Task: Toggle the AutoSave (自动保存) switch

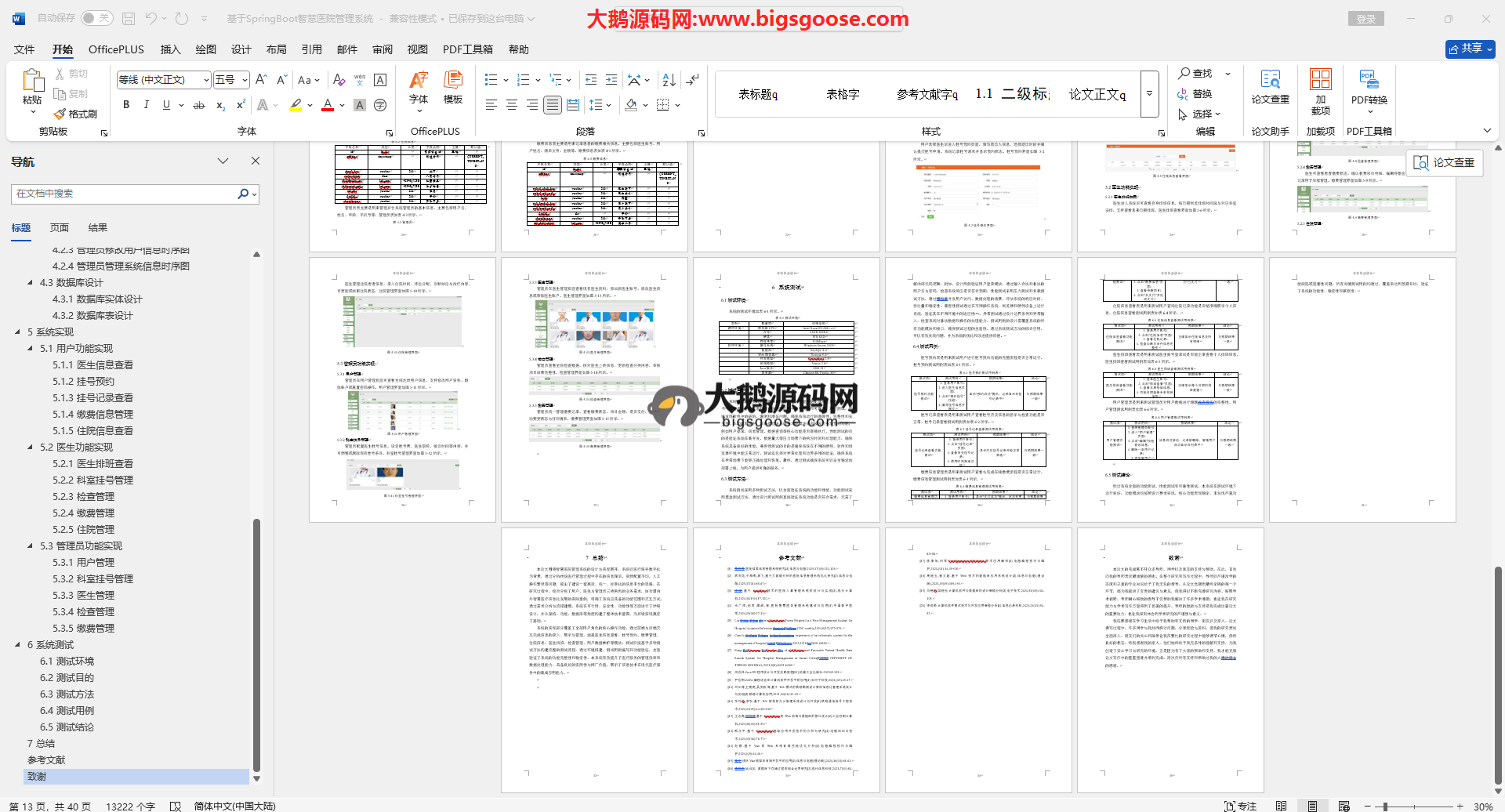Action: pos(96,18)
